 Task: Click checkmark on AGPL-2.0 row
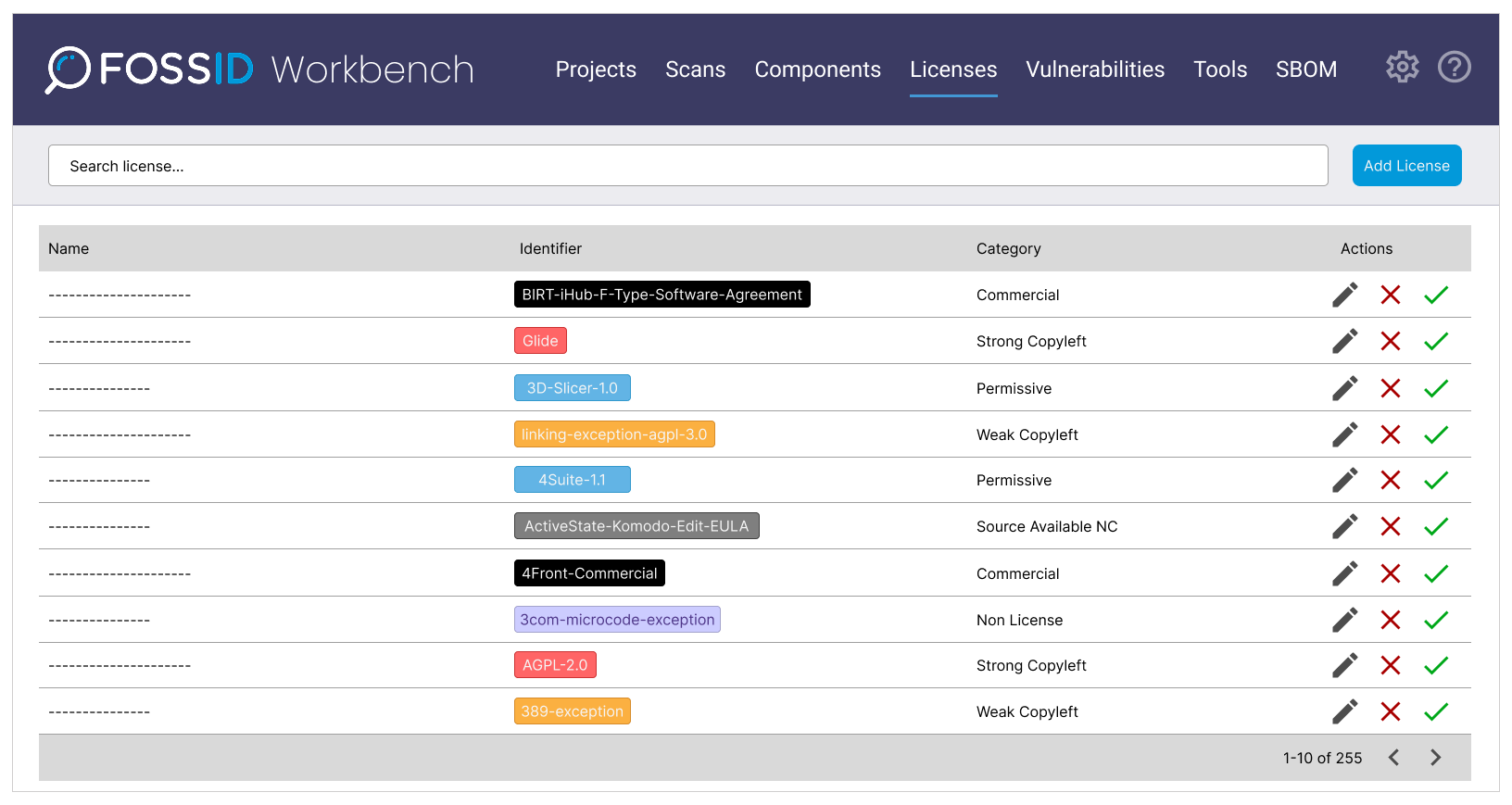pyautogui.click(x=1436, y=665)
